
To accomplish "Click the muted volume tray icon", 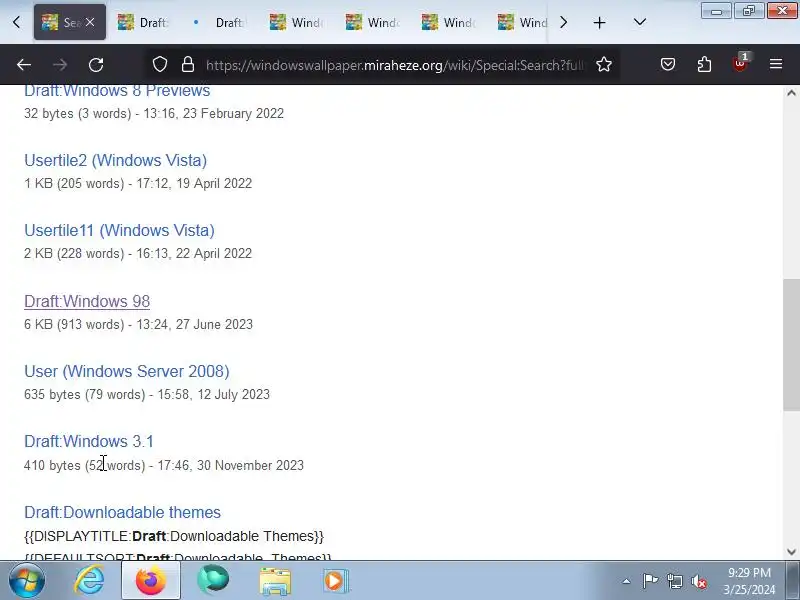I will (699, 581).
